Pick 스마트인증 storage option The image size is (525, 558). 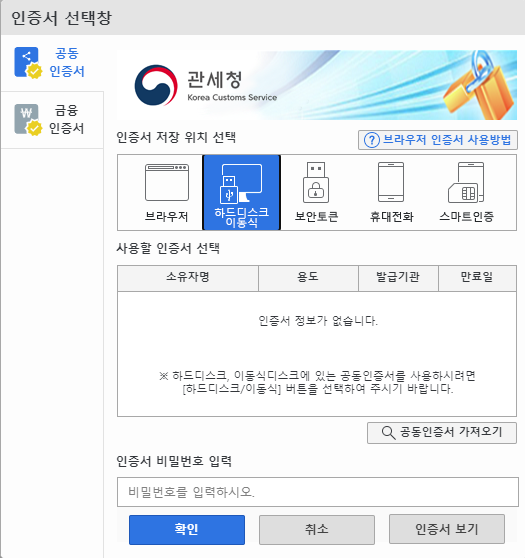pyautogui.click(x=467, y=193)
